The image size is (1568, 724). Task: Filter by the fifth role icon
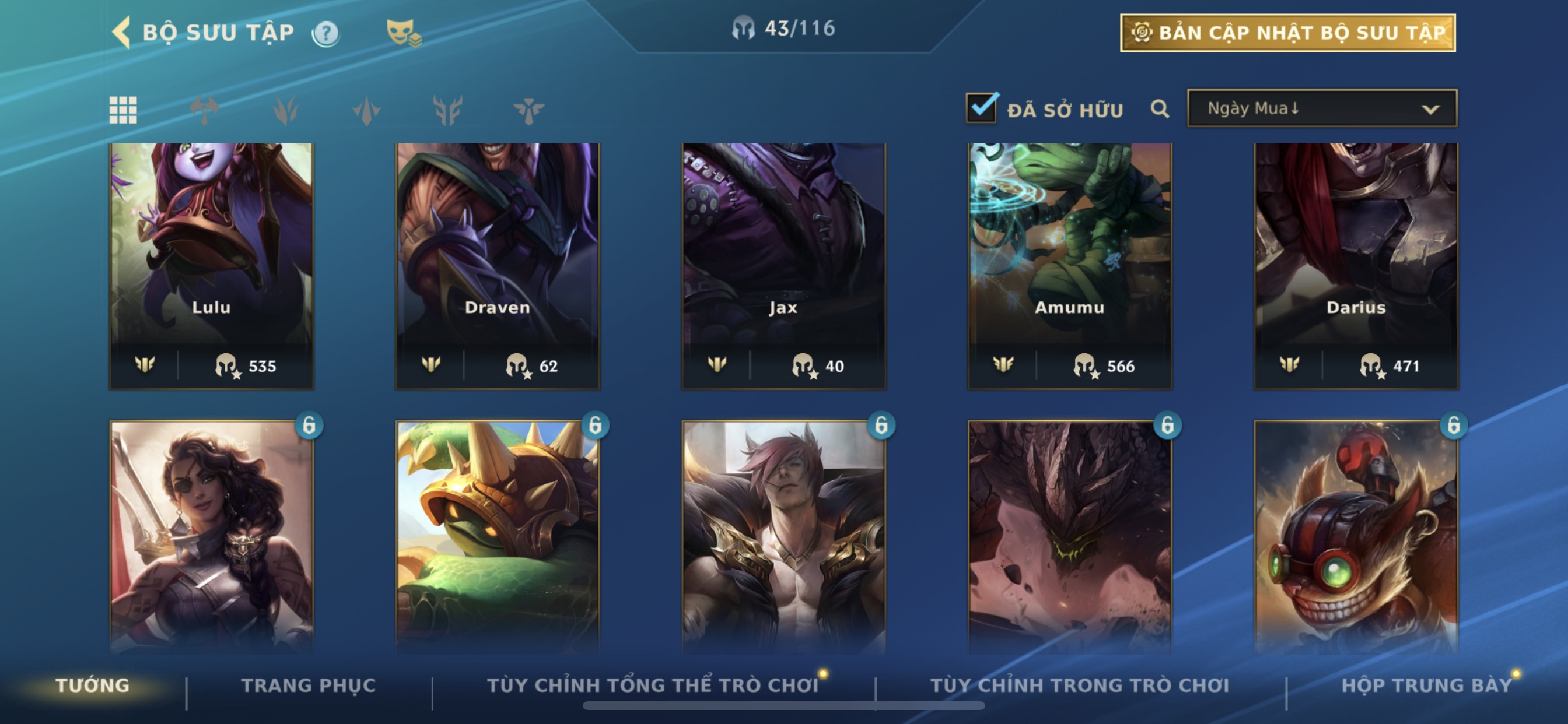(447, 110)
